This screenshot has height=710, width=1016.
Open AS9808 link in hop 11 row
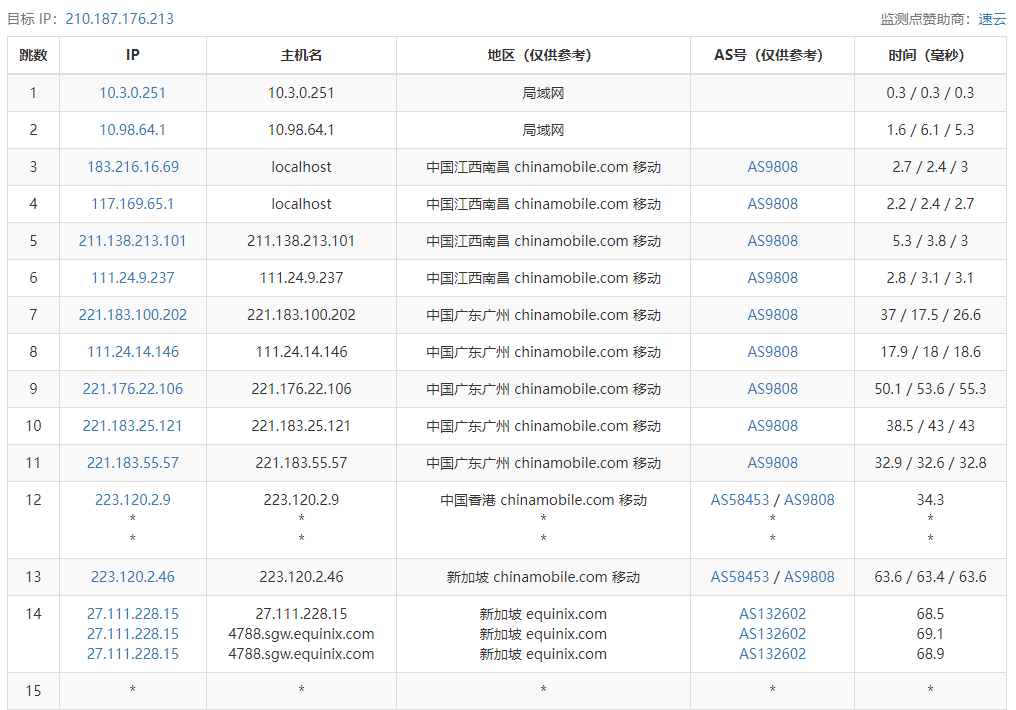point(772,462)
